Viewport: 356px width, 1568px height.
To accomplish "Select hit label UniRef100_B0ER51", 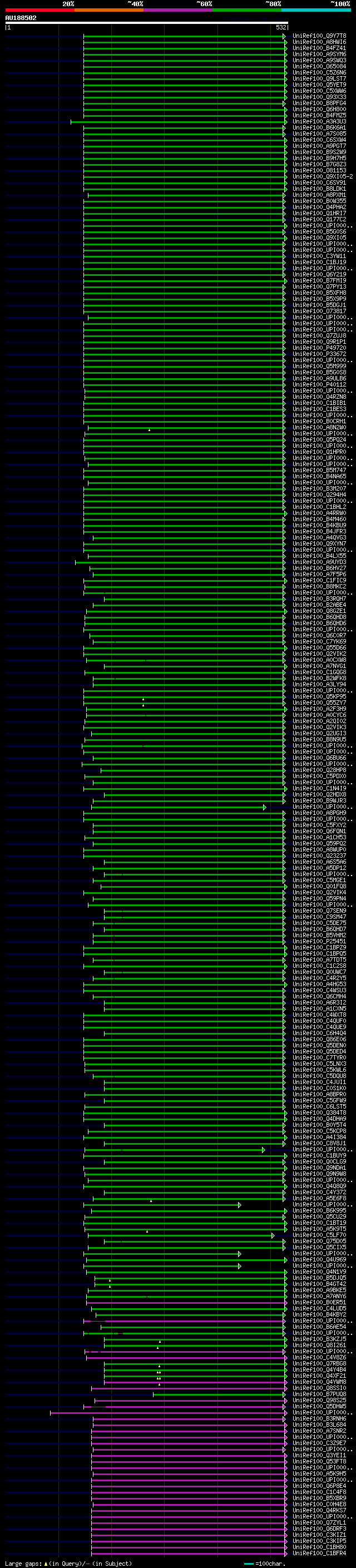I will pyautogui.click(x=319, y=1303).
